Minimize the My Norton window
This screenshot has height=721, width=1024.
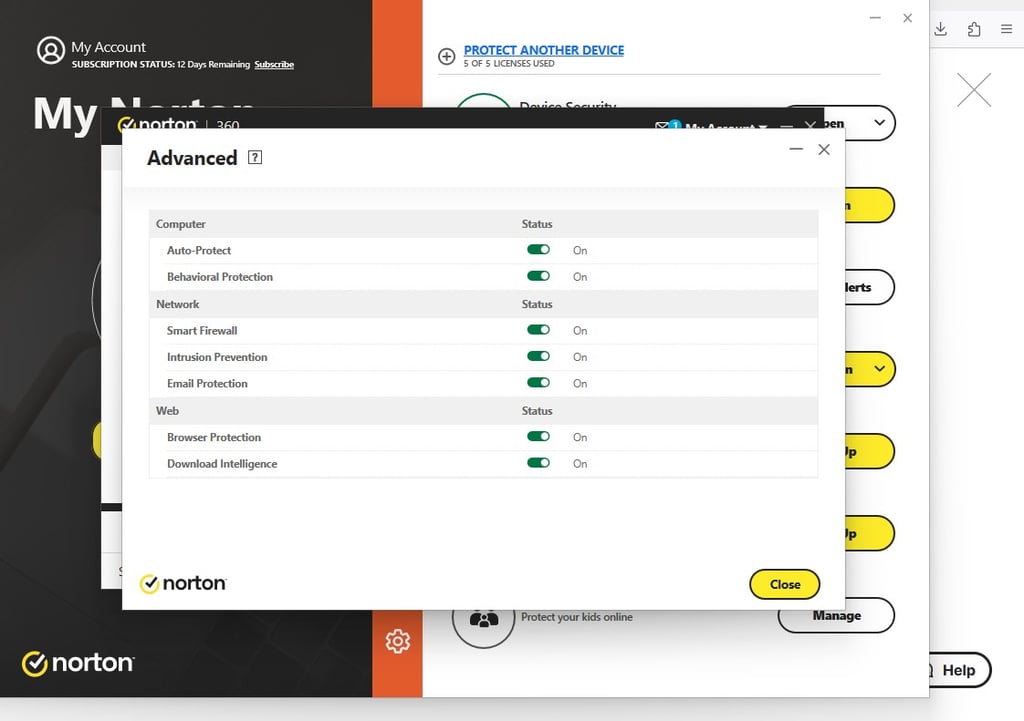click(x=875, y=18)
